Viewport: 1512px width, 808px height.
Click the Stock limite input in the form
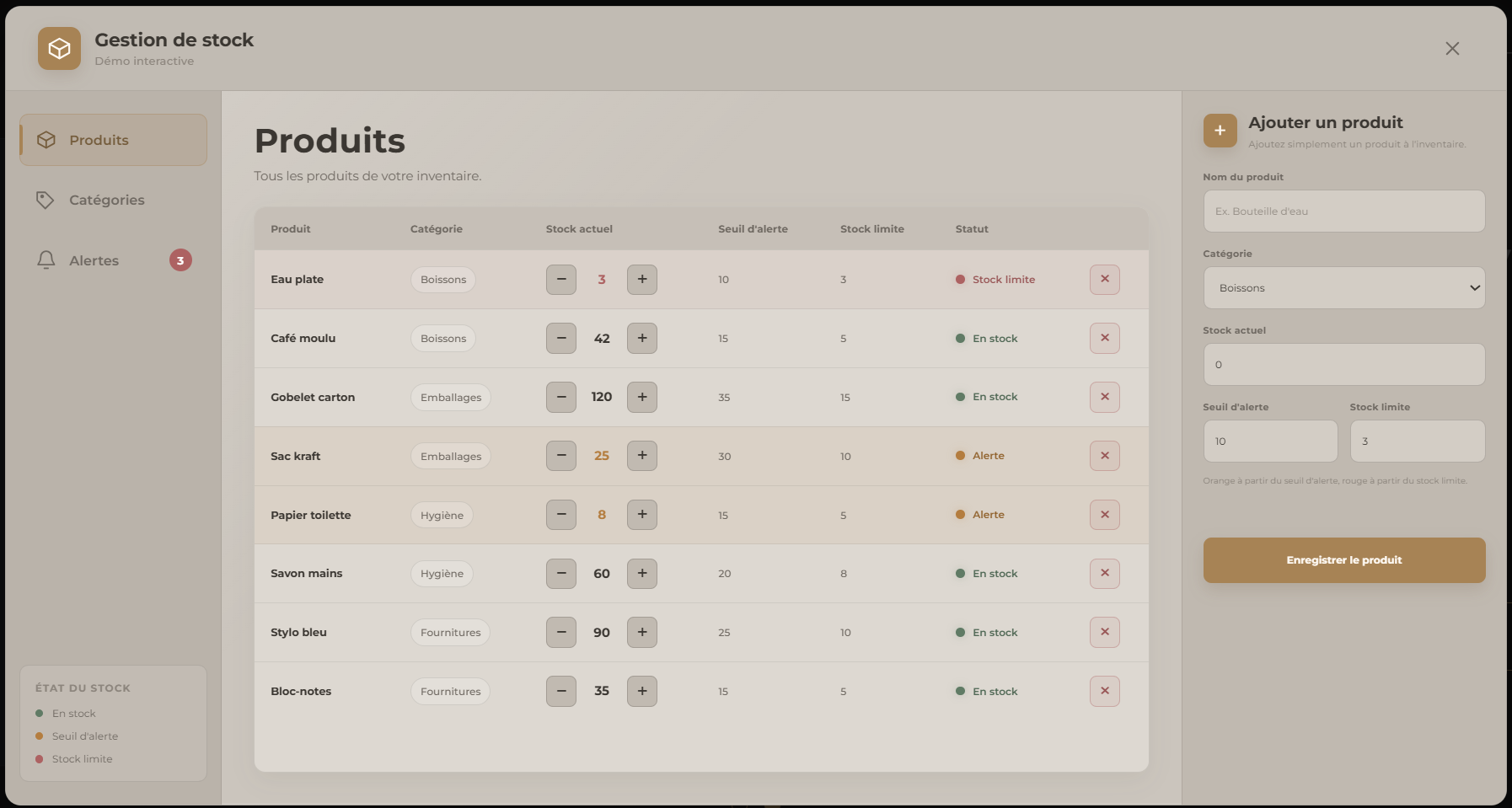click(1417, 441)
